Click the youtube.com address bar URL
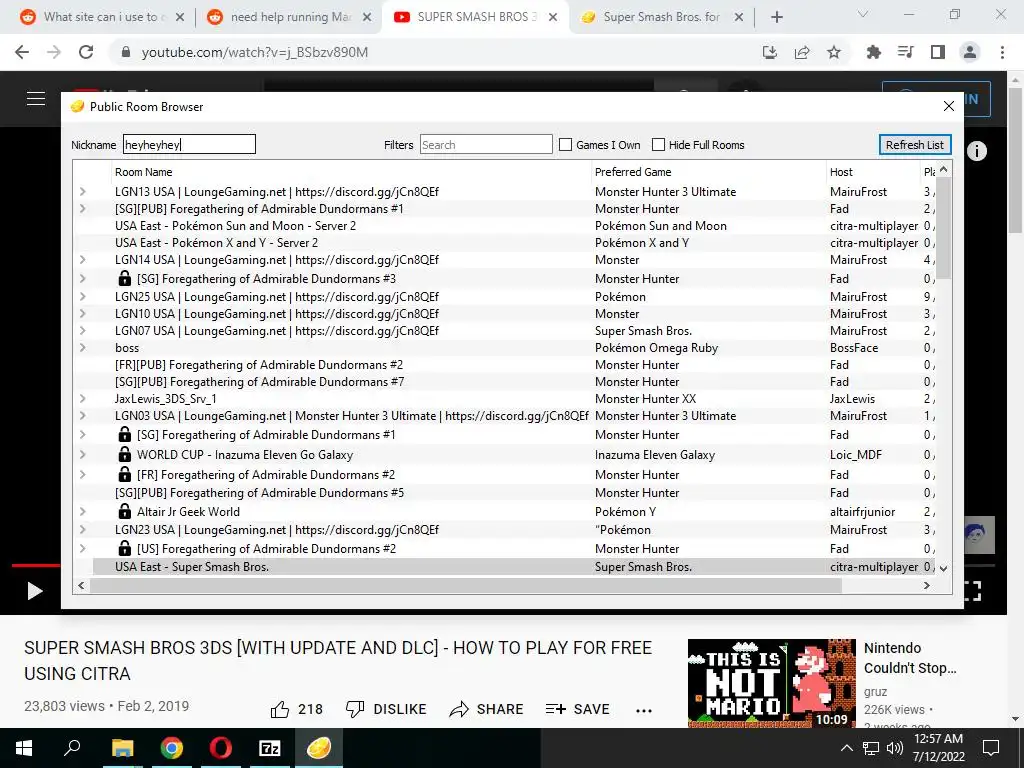 255,52
